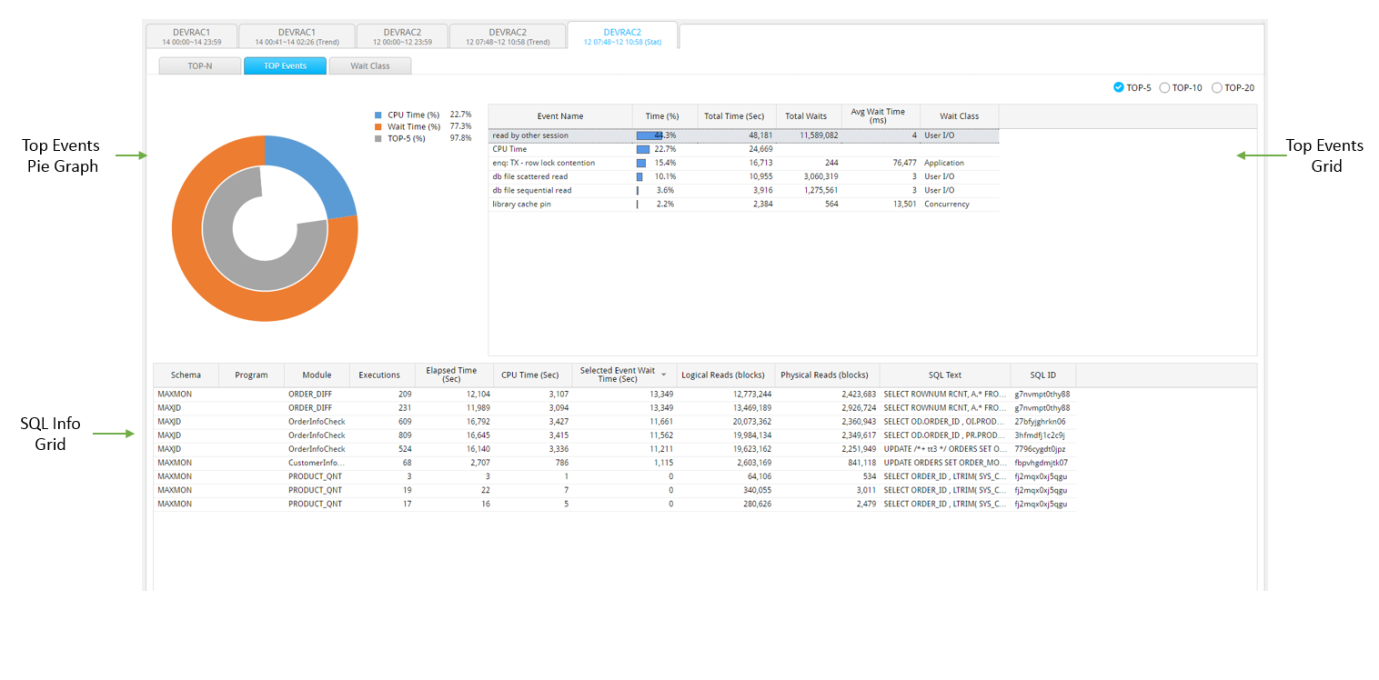Switch to the TOP-N tab
The image size is (1379, 680).
tap(200, 66)
